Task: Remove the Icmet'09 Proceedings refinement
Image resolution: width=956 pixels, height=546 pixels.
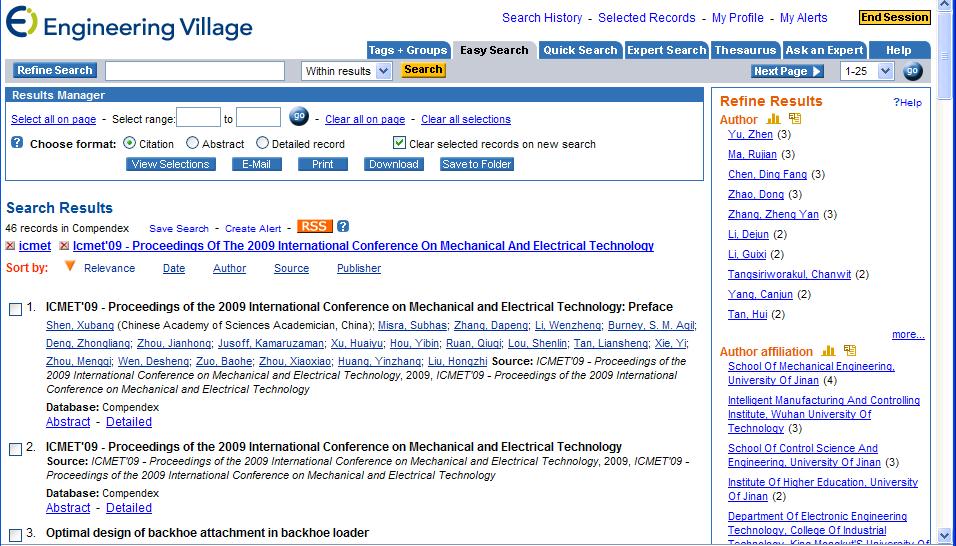Action: point(63,246)
